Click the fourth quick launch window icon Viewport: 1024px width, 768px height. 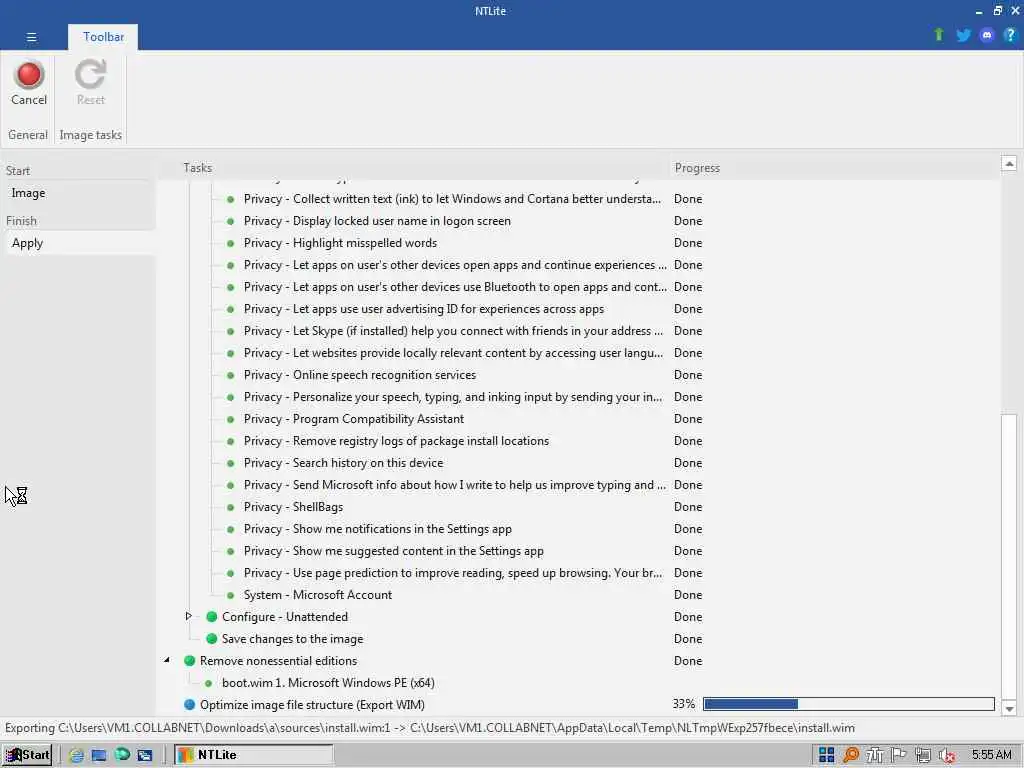(x=144, y=755)
